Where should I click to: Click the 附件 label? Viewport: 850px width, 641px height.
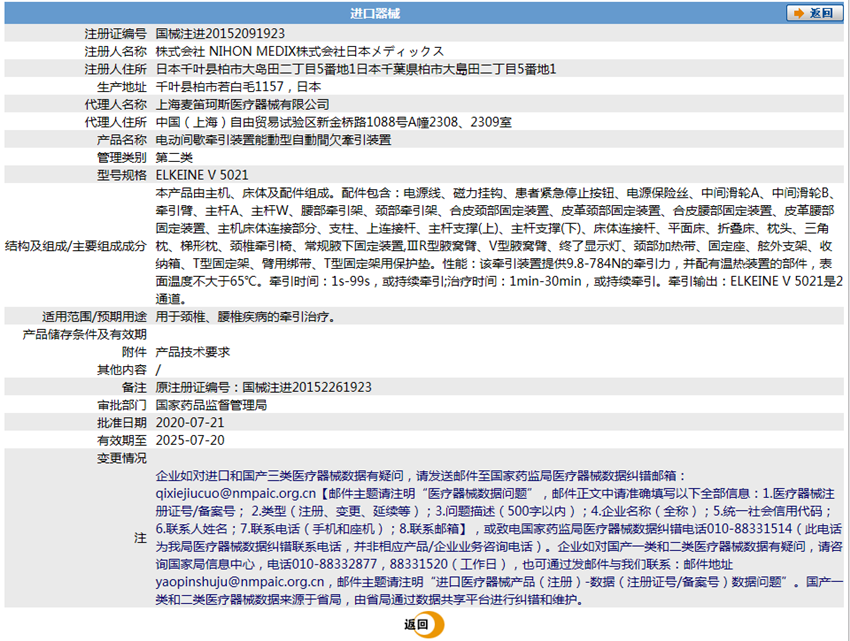pyautogui.click(x=134, y=352)
